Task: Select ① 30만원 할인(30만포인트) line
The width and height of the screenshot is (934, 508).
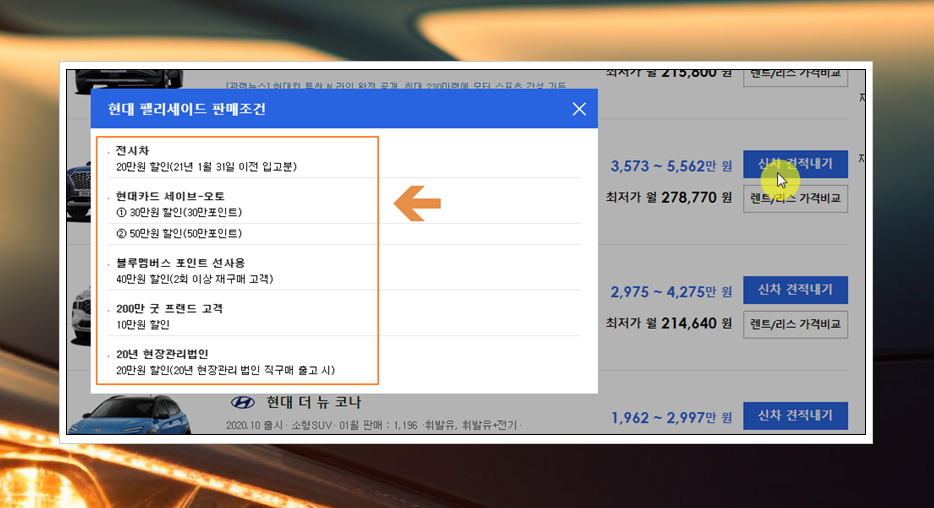Action: click(x=179, y=212)
